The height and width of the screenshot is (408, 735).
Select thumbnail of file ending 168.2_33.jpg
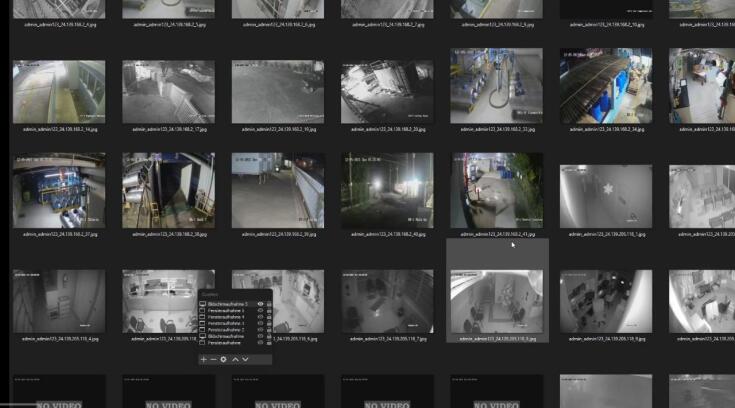point(496,86)
